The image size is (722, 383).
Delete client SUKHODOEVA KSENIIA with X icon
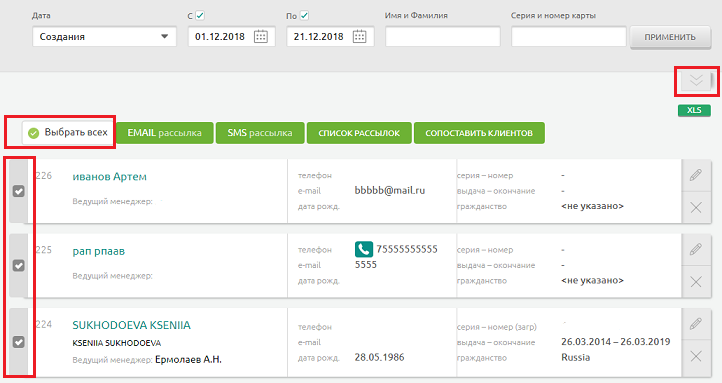[x=696, y=356]
